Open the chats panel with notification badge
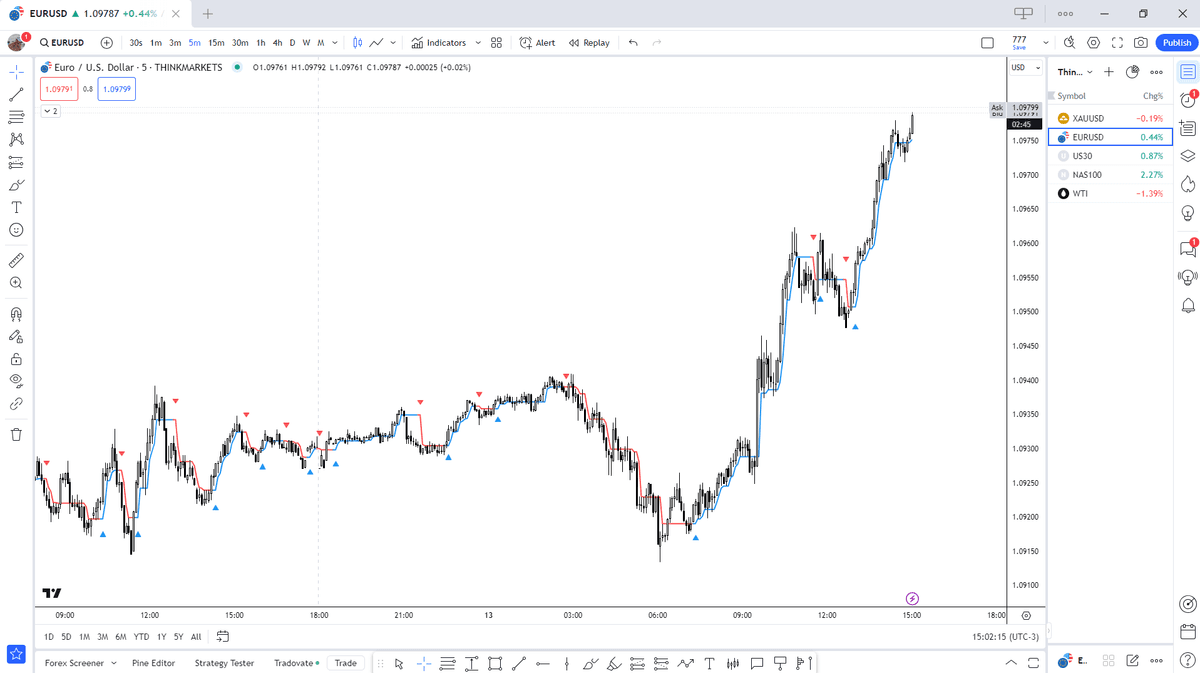 (x=1188, y=248)
